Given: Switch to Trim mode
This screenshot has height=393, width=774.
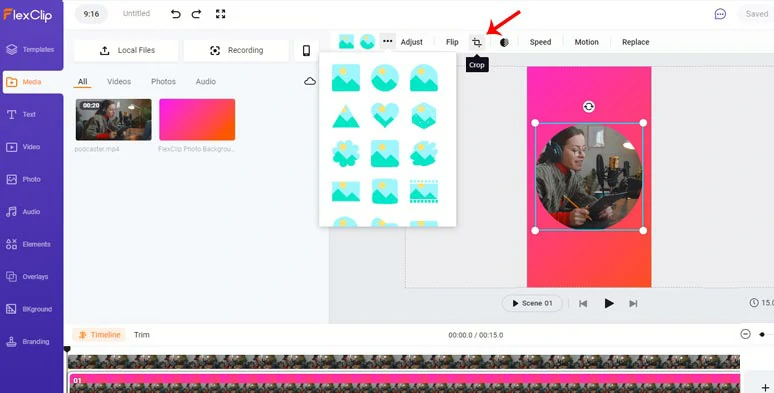Looking at the screenshot, I should (142, 335).
